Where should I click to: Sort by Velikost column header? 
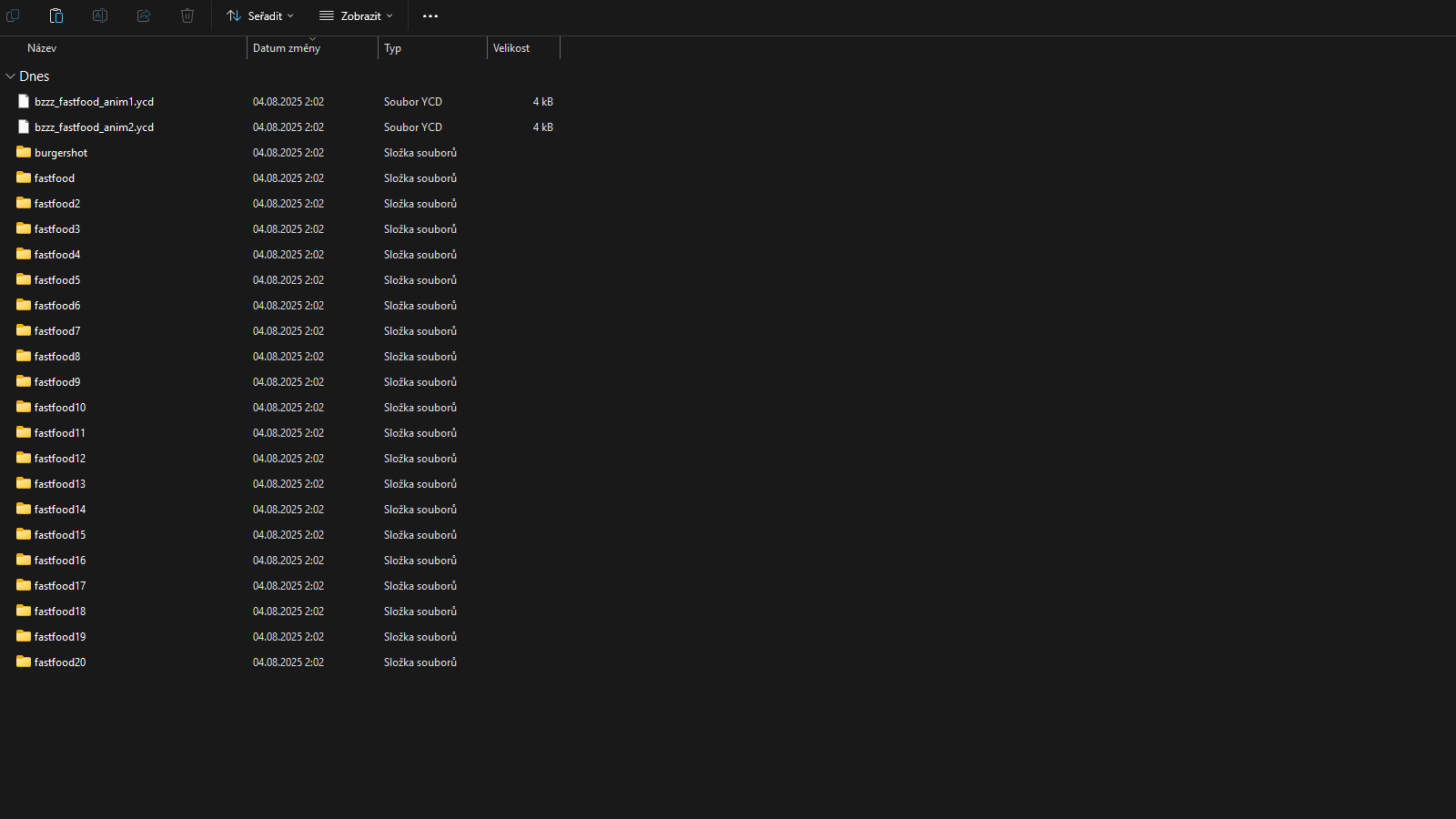[511, 48]
